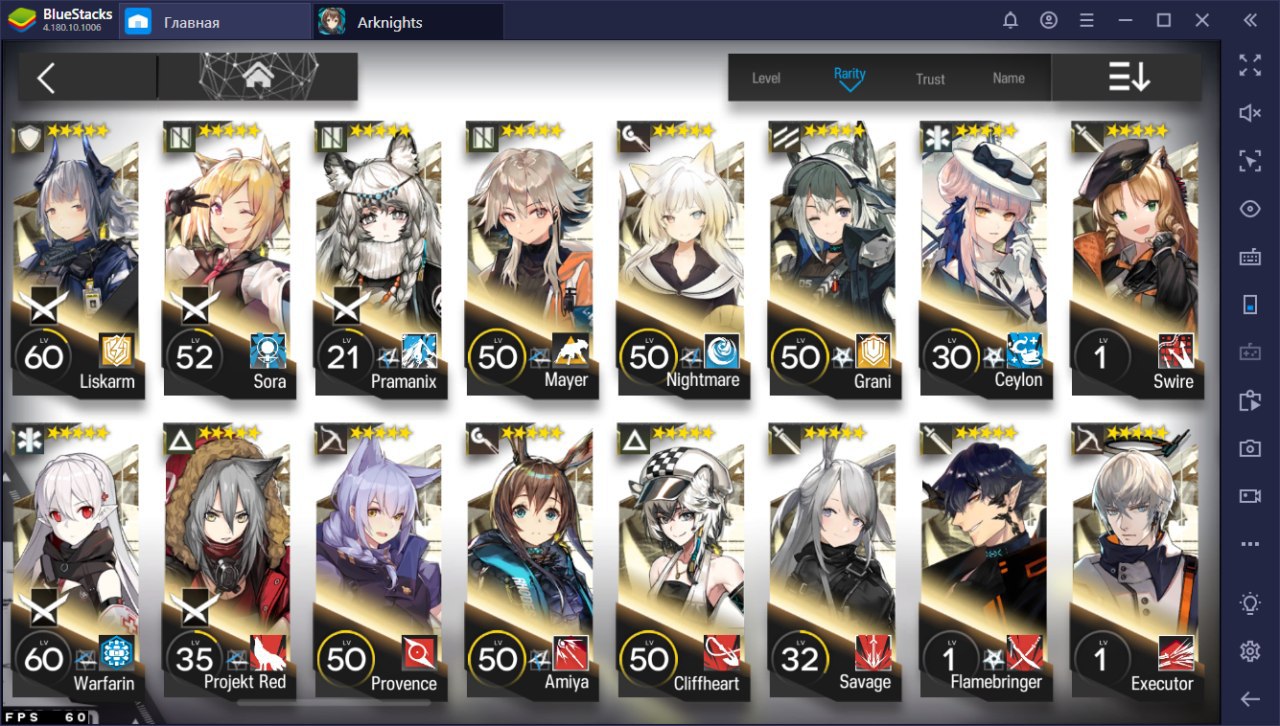Open BlueStacks notifications bell
1280x726 pixels.
pos(1010,20)
